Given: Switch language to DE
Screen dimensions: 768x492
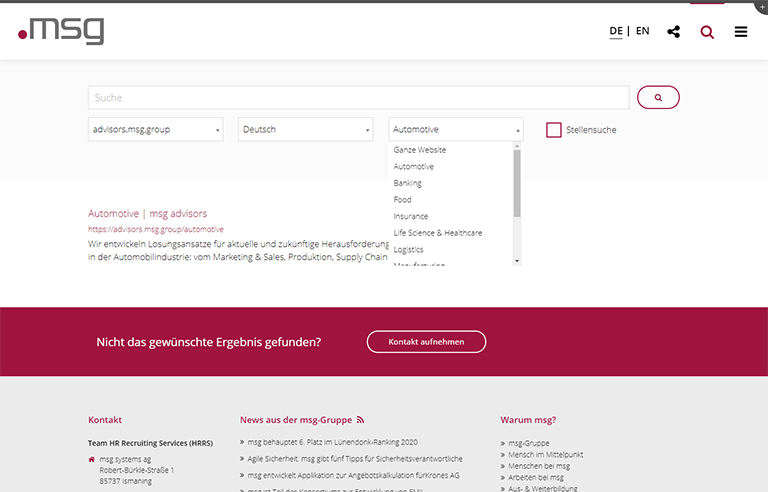Looking at the screenshot, I should [x=616, y=31].
